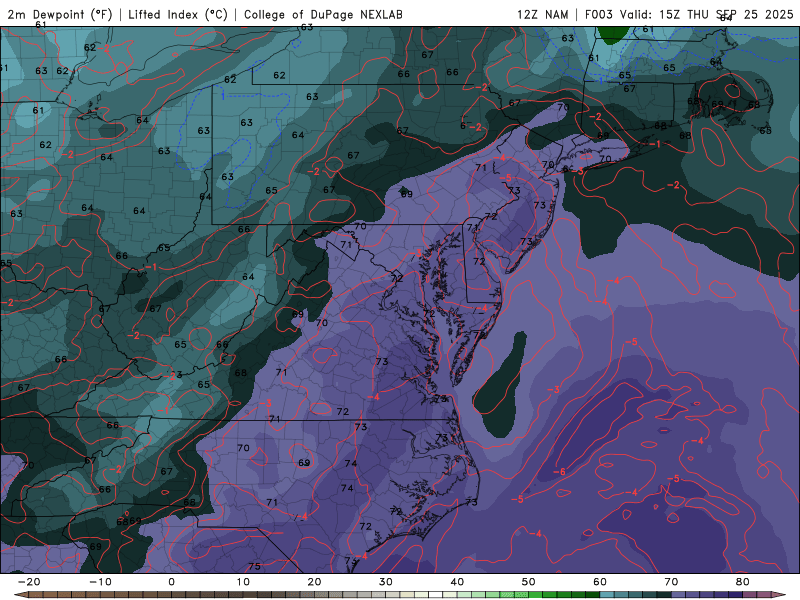Click the left arrow end of color bar
Image resolution: width=800 pixels, height=600 pixels.
click(20, 595)
